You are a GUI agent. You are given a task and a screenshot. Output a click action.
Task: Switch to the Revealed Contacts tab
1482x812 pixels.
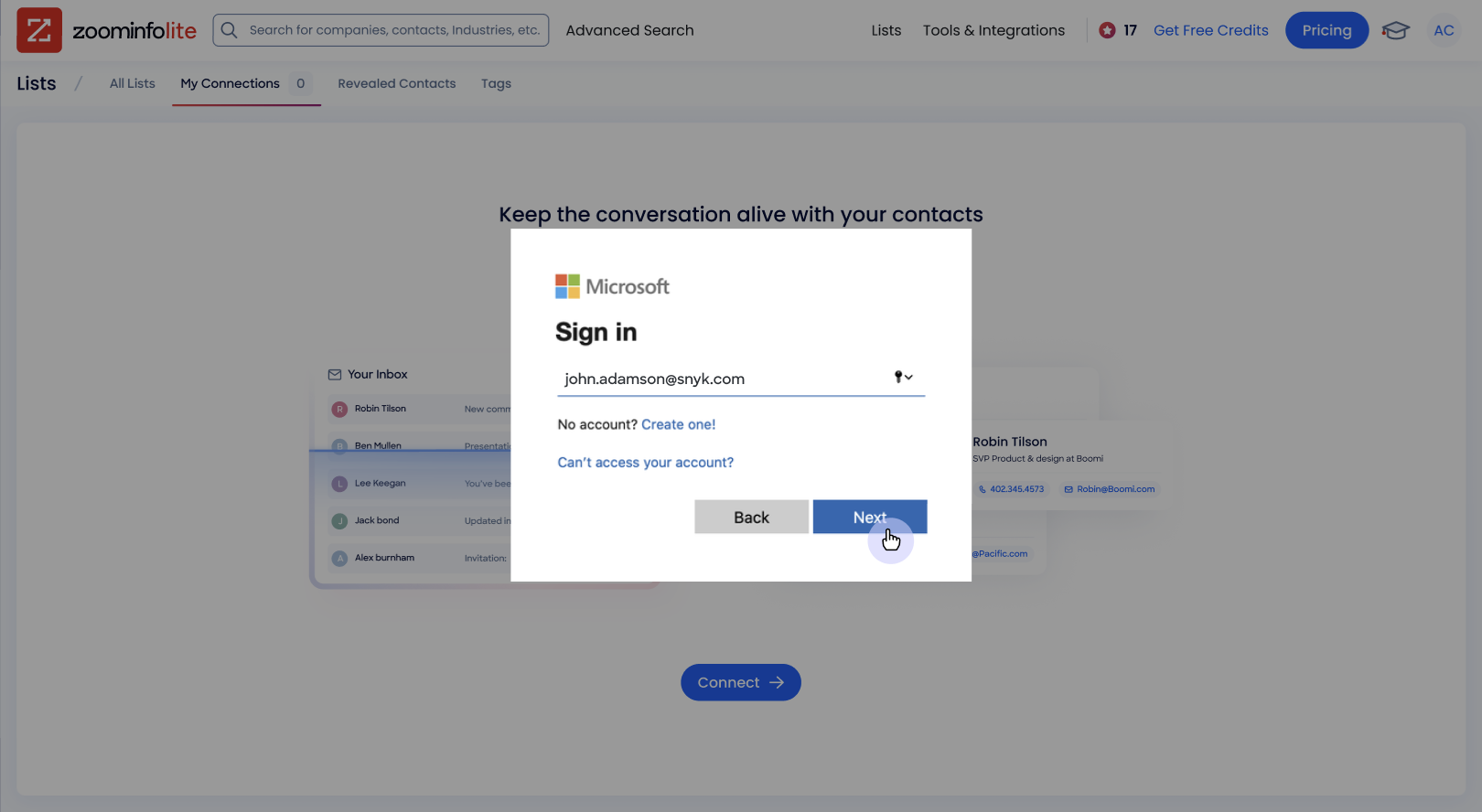(396, 83)
